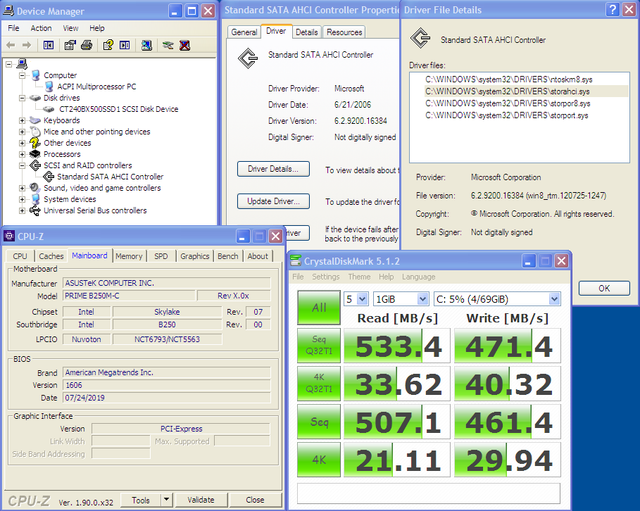Click the Other devices yellow question icon
Viewport: 640px width, 511px height.
pos(35,143)
